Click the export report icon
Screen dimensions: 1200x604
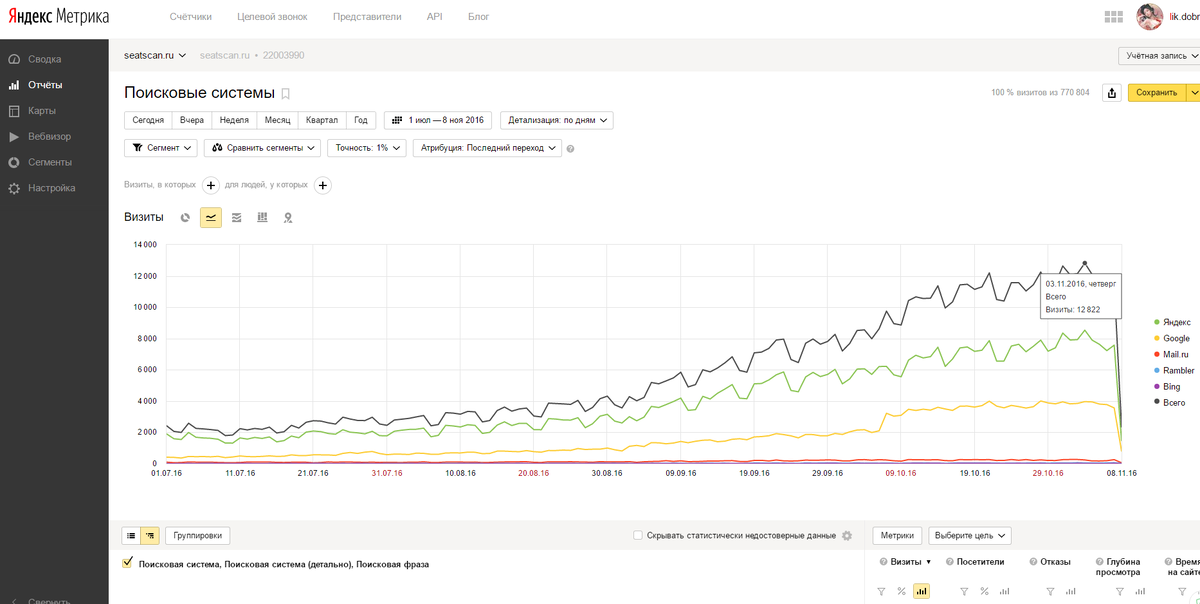pyautogui.click(x=1111, y=93)
